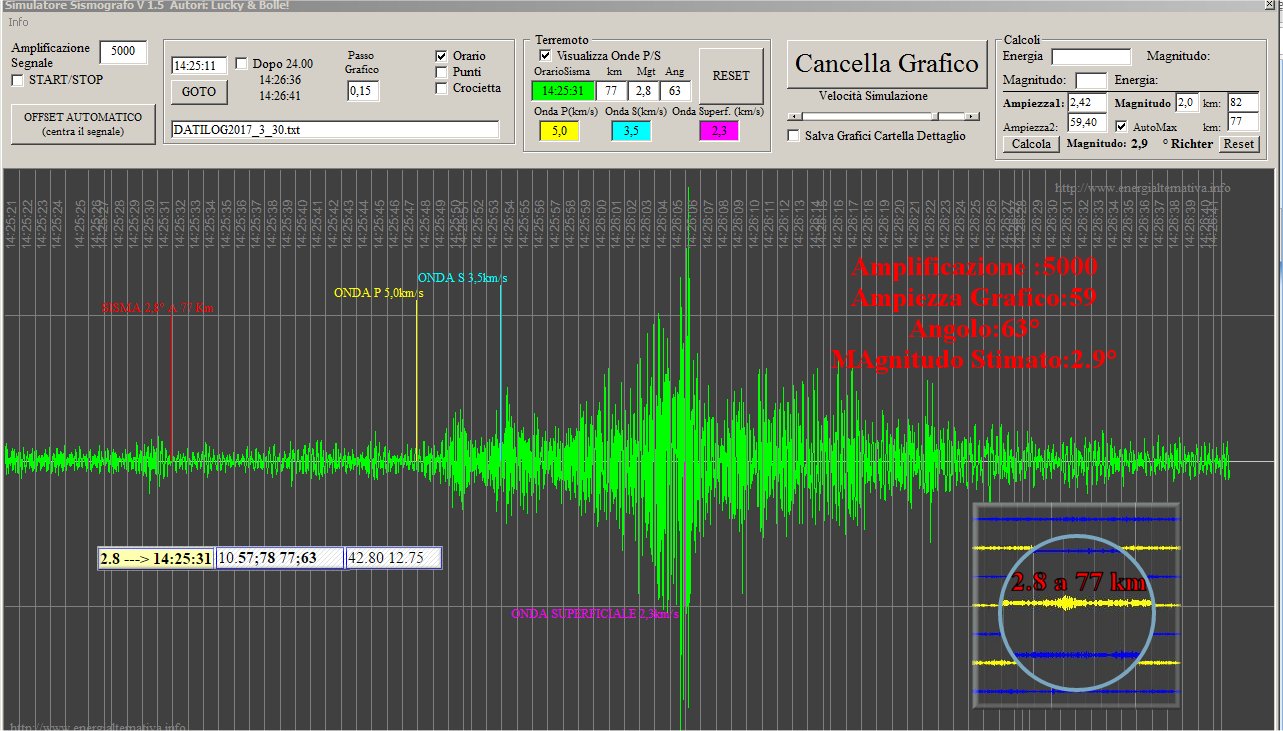Image resolution: width=1283 pixels, height=731 pixels.
Task: Select the Ampiezza1 field showing 2,42
Action: [1087, 103]
